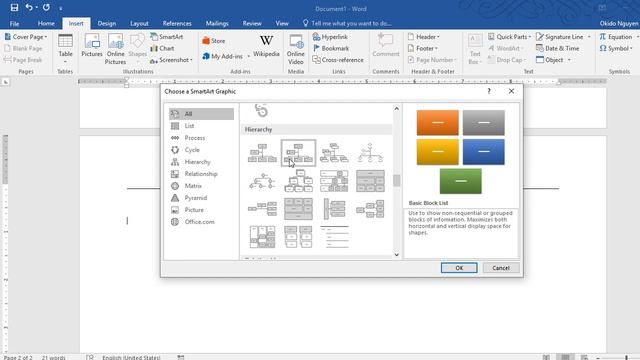Viewport: 640px width, 360px height.
Task: Insert an Online Video
Action: click(x=296, y=49)
